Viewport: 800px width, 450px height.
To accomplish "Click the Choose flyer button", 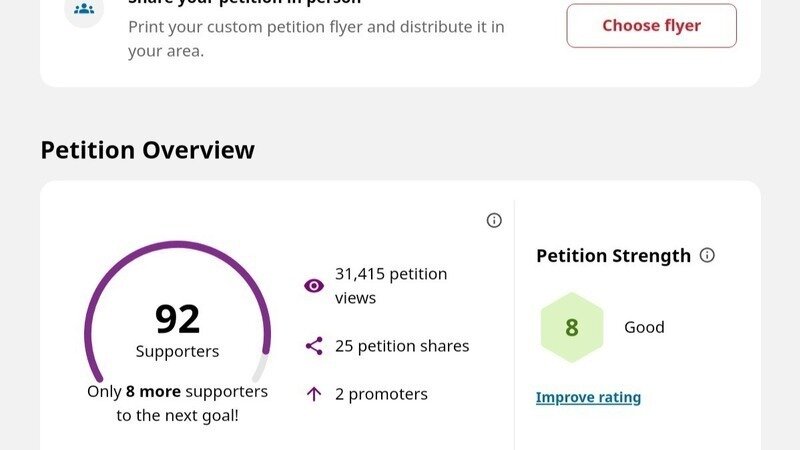I will pyautogui.click(x=651, y=26).
